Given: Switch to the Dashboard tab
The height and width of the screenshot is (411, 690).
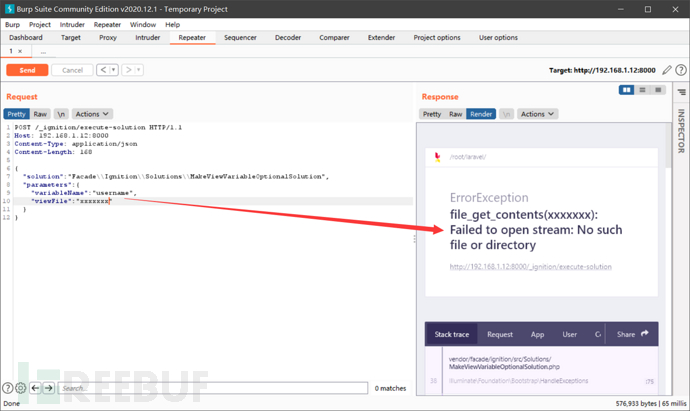Looking at the screenshot, I should coord(26,37).
